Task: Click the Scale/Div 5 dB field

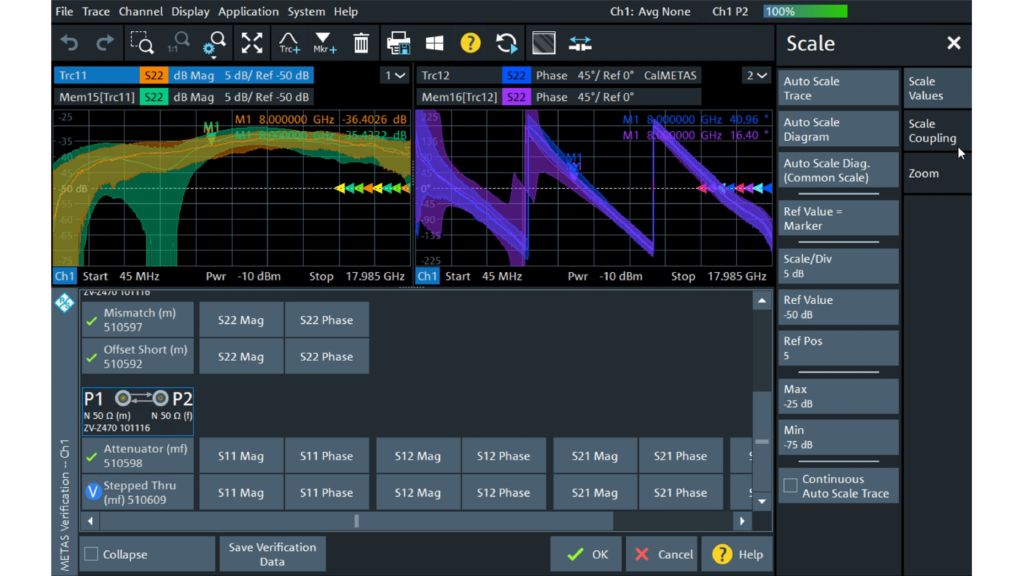Action: 838,266
